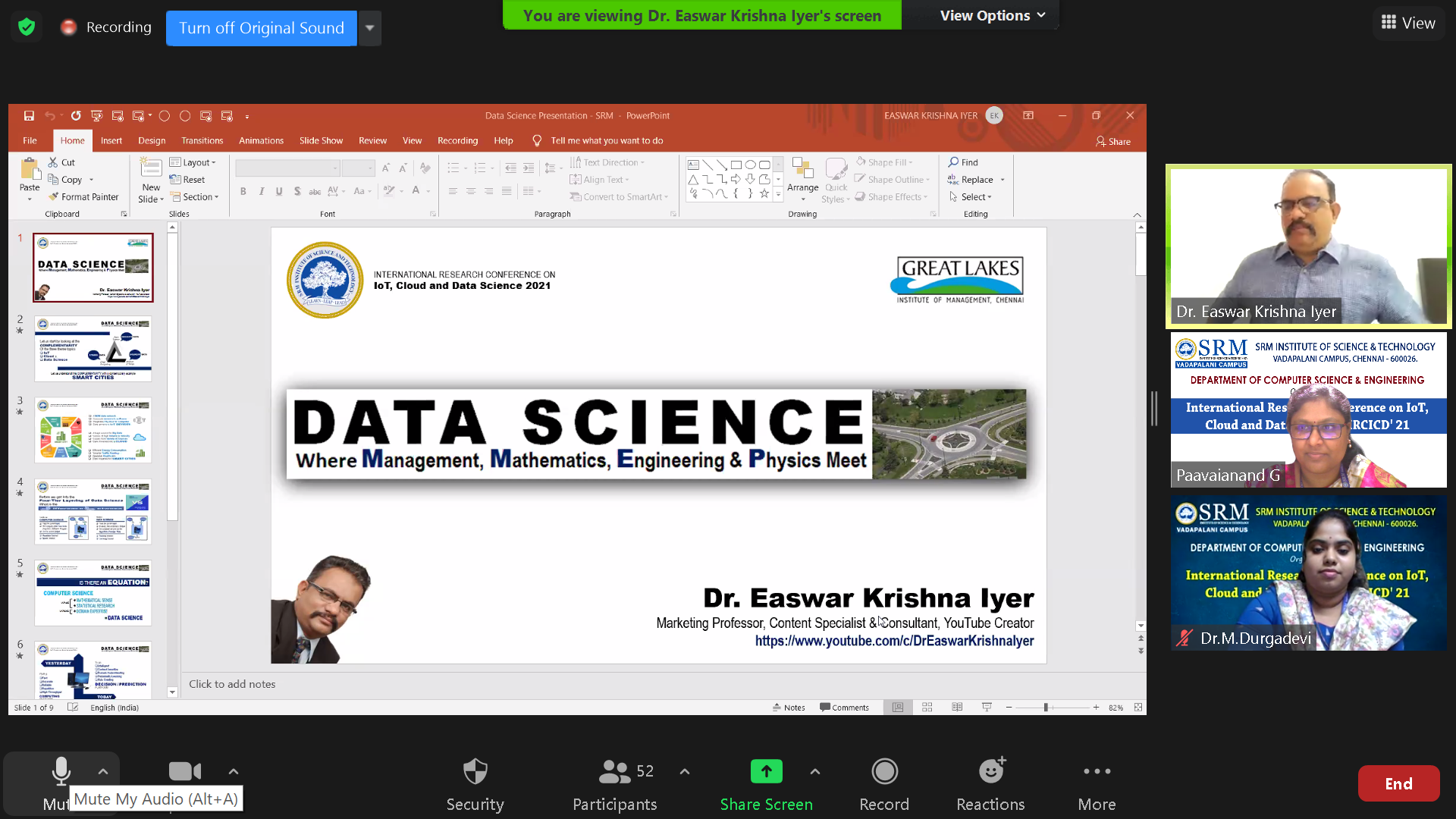1456x819 pixels.
Task: Adjust the PowerPoint zoom slider
Action: (x=1046, y=708)
